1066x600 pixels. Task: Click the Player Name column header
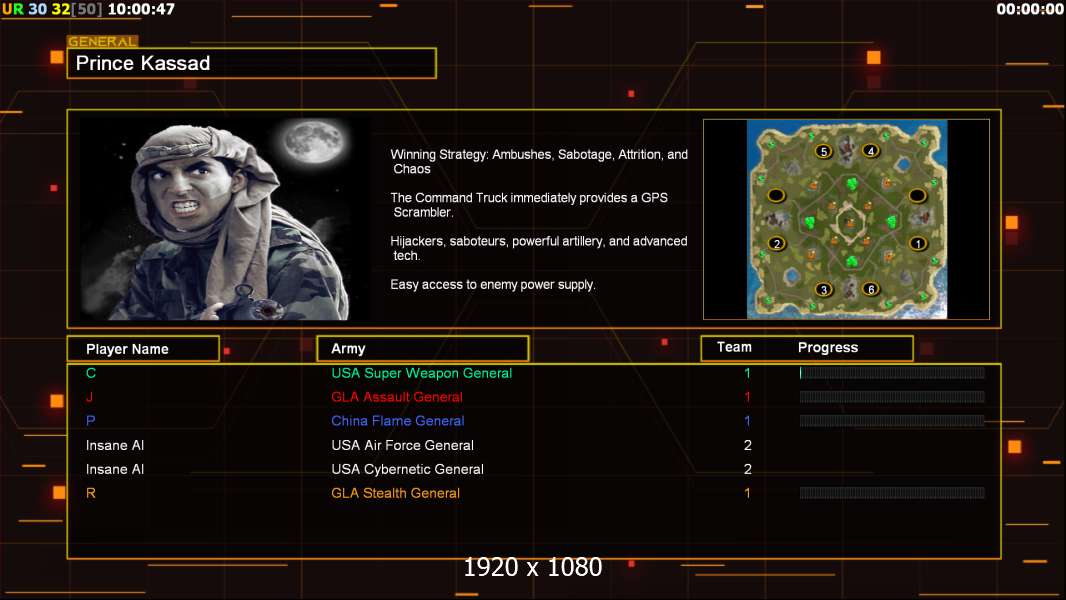click(143, 349)
